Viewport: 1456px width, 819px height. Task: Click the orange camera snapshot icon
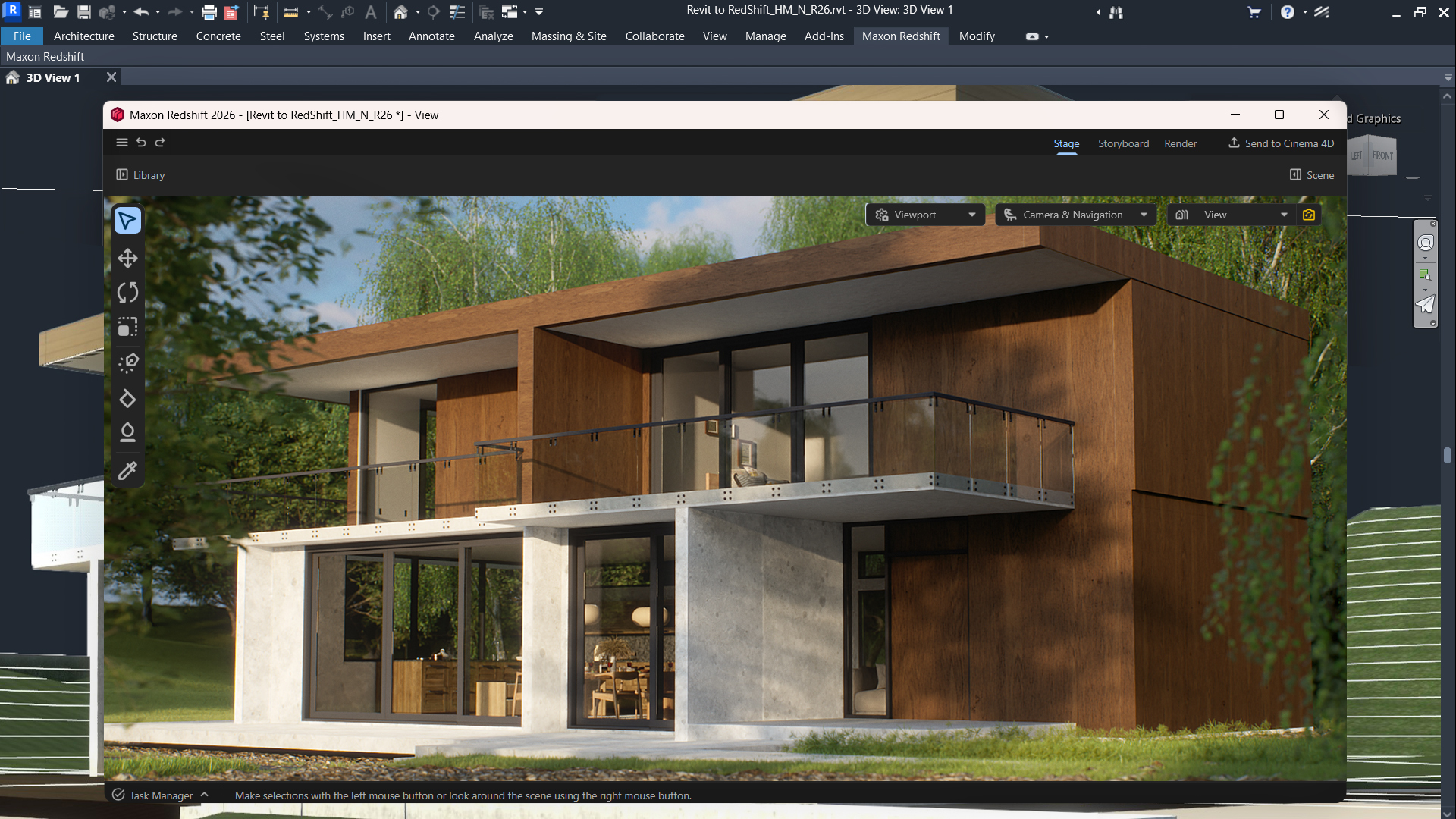[1309, 215]
